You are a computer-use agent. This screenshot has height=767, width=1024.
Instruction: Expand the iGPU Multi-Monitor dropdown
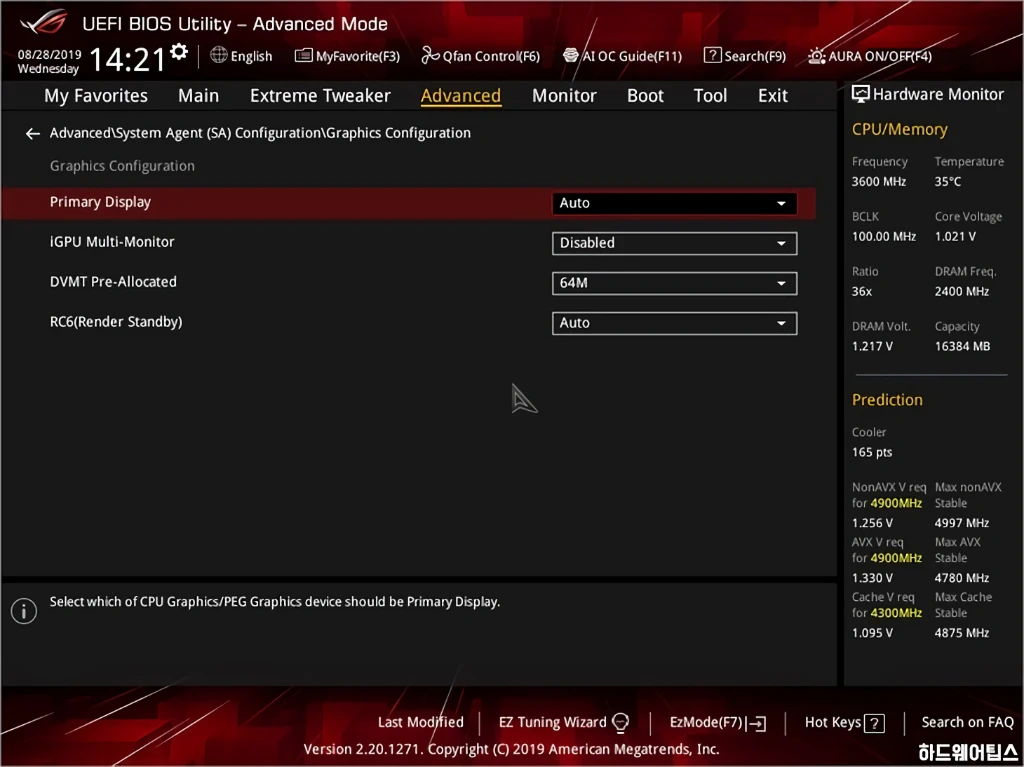(x=674, y=243)
